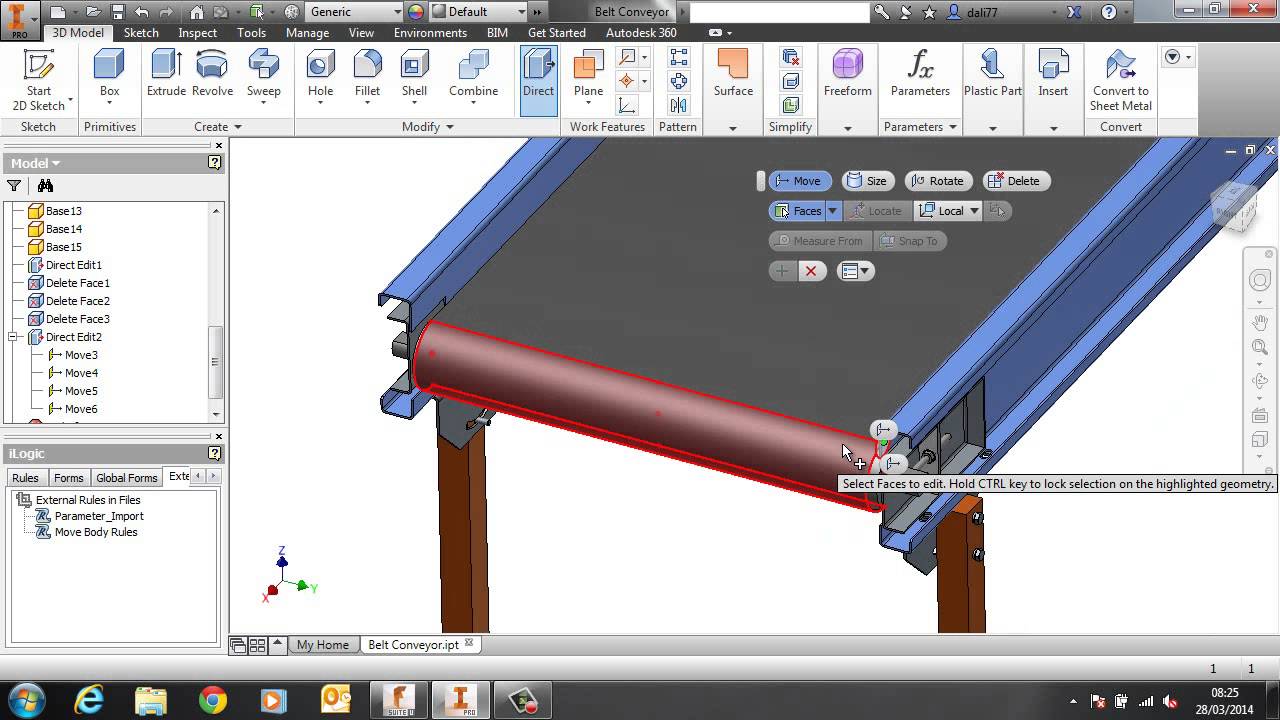Switch to the Sketch ribbon tab
This screenshot has height=720, width=1280.
[141, 33]
